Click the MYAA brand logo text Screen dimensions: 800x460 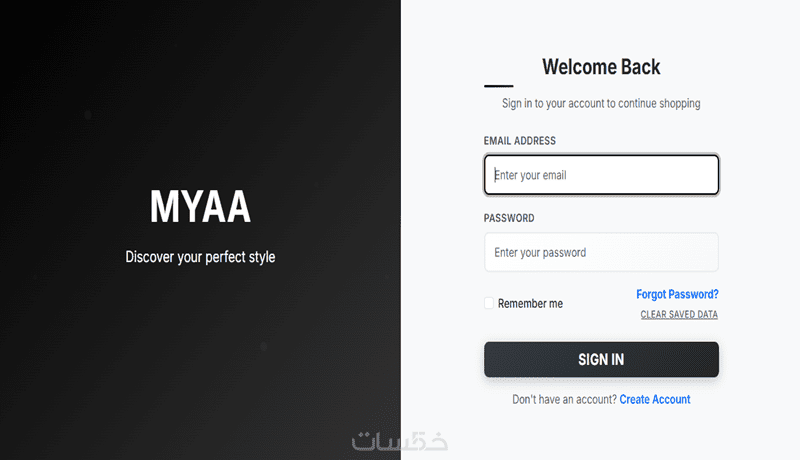coord(200,207)
